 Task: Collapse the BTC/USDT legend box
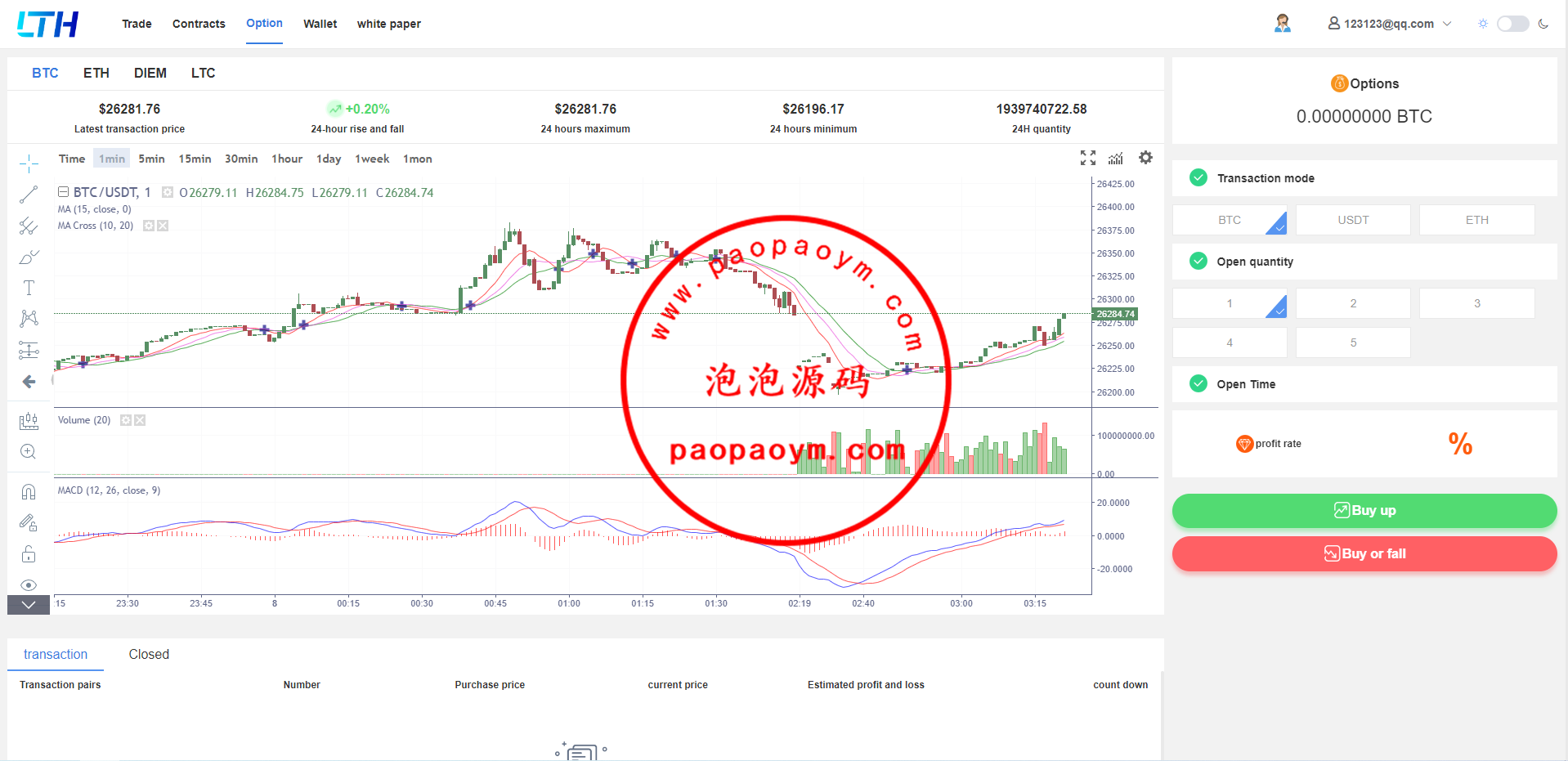(63, 192)
